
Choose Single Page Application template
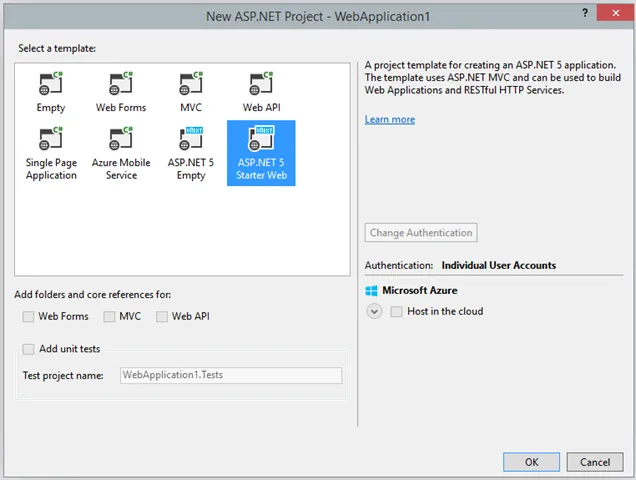point(51,141)
